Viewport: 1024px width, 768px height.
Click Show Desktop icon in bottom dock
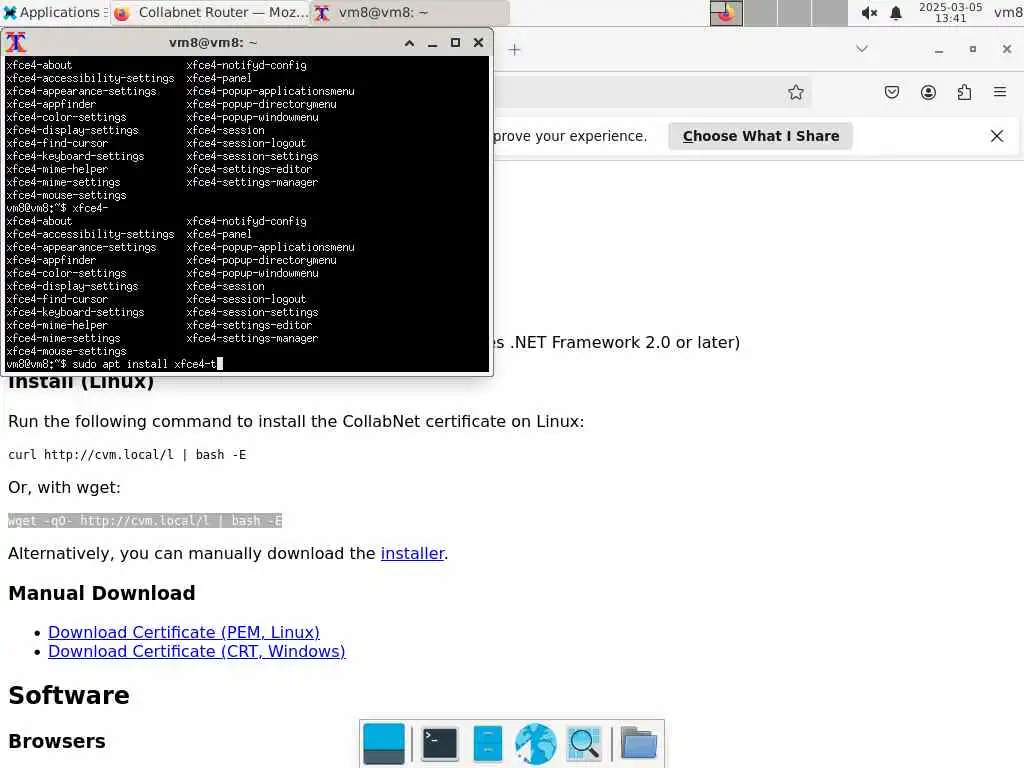pos(383,744)
